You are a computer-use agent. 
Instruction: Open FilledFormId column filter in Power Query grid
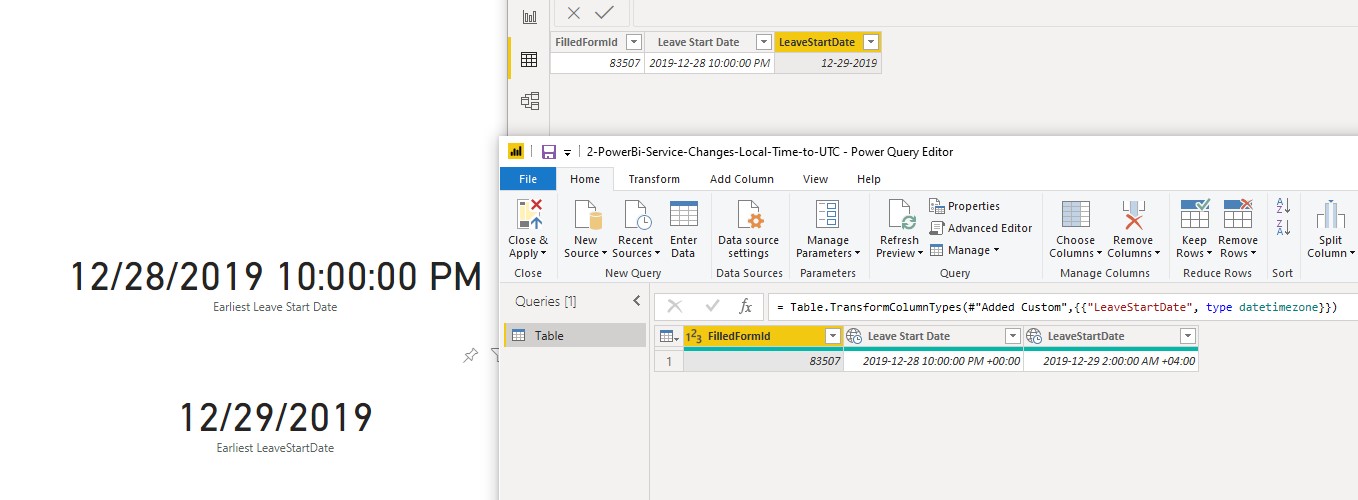click(x=833, y=336)
